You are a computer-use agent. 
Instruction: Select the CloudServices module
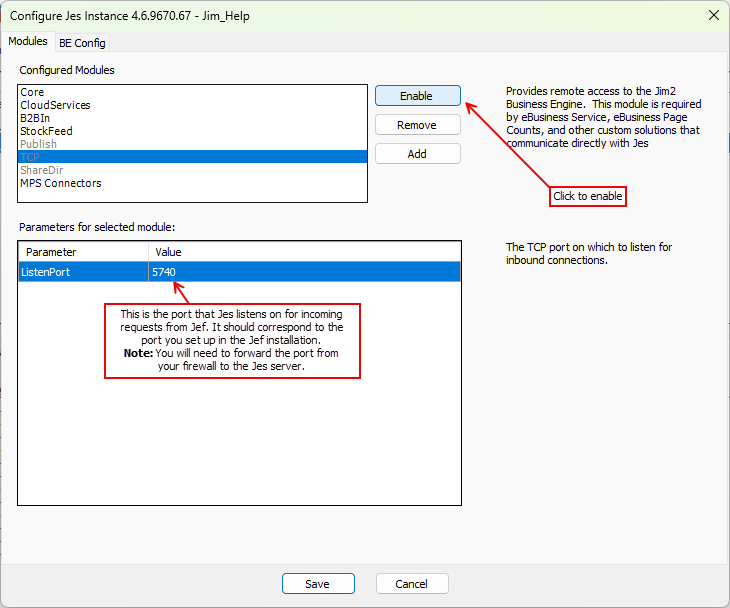tap(192, 105)
